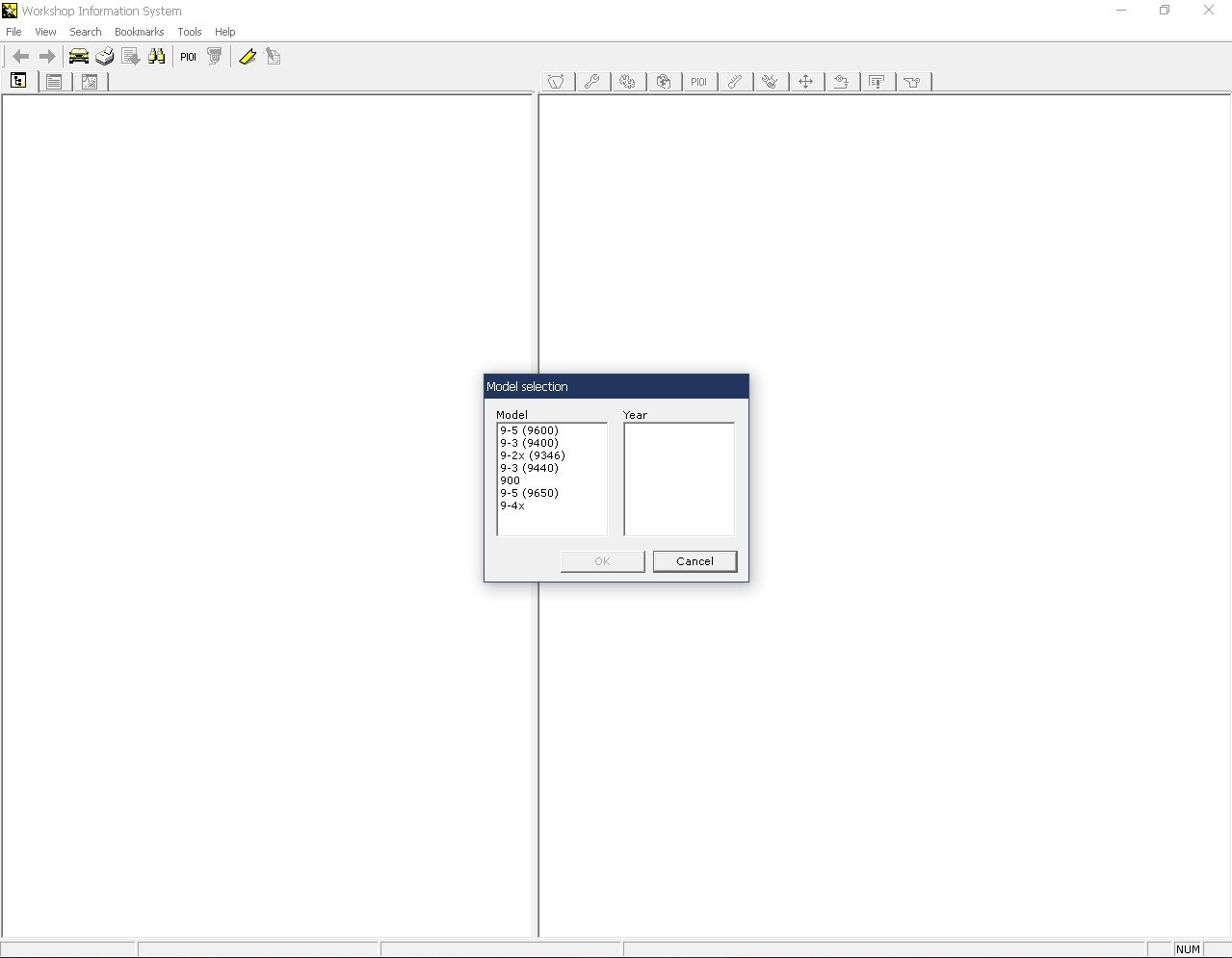Click the Model selection dialog title bar
This screenshot has width=1232, height=958.
point(616,386)
